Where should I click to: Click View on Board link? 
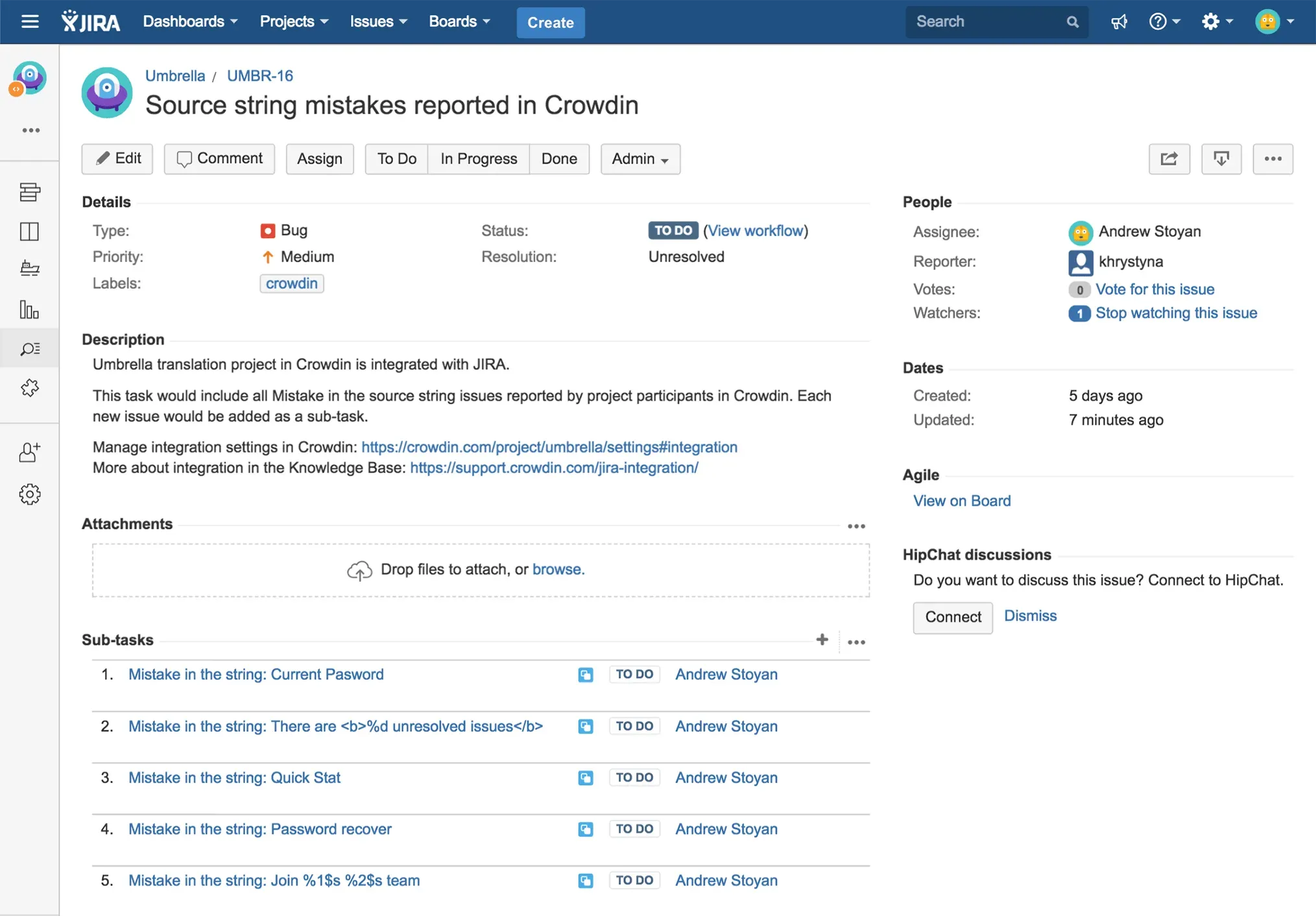pos(962,501)
